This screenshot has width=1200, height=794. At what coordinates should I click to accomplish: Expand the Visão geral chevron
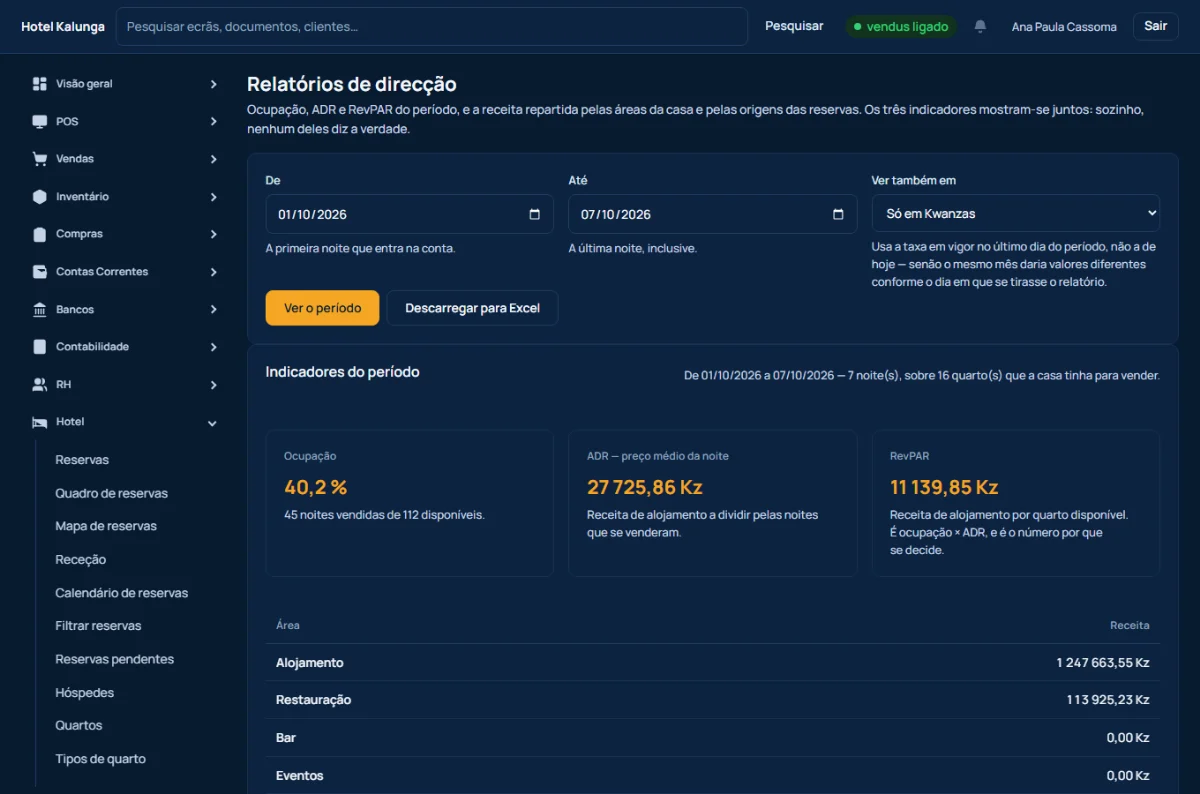[x=213, y=84]
